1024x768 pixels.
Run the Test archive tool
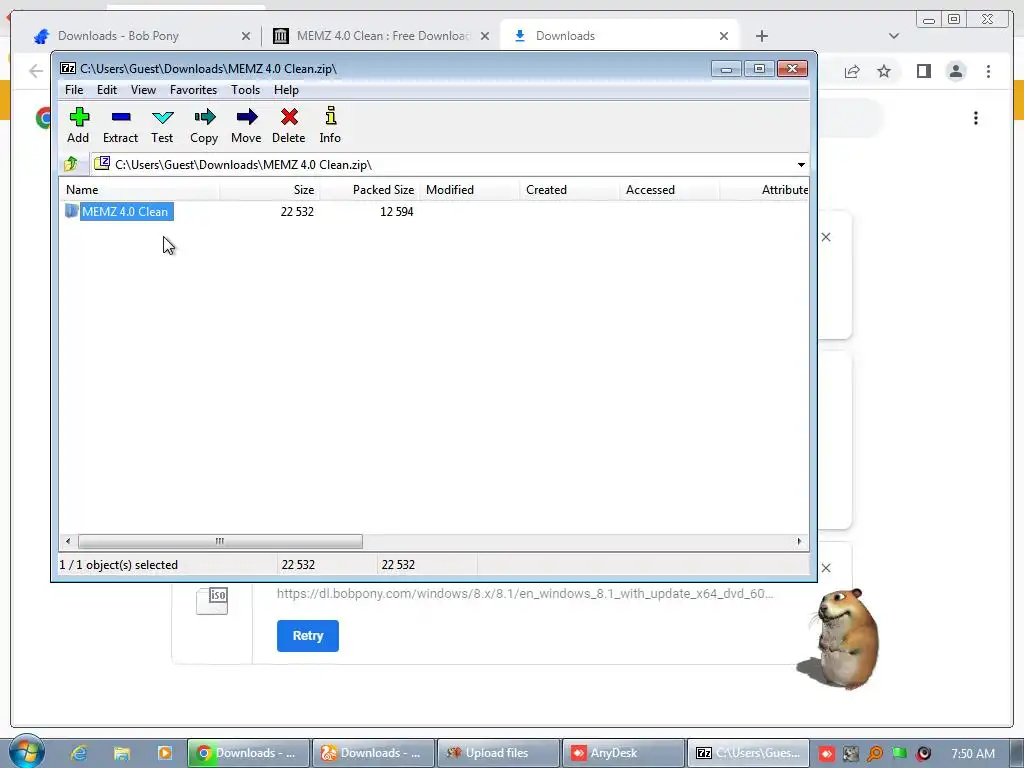(x=162, y=125)
